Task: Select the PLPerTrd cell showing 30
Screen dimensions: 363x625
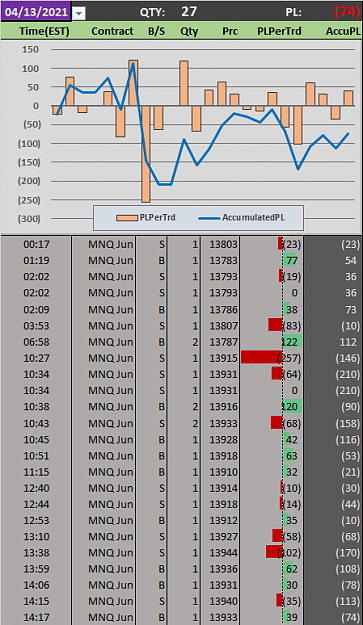Action: point(272,585)
